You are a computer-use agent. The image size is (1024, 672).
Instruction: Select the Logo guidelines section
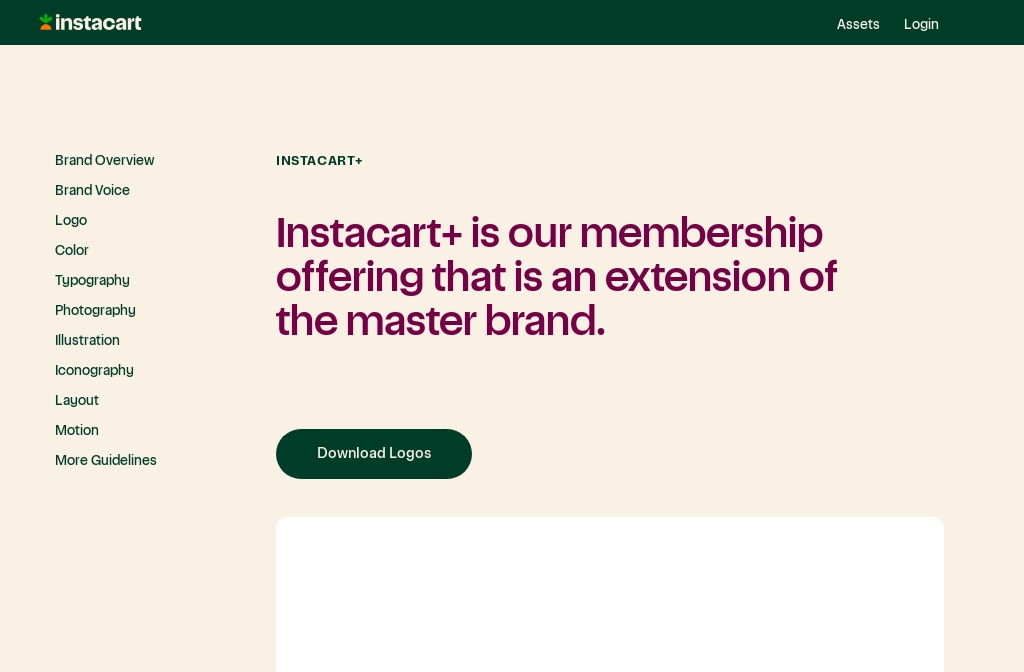click(71, 221)
